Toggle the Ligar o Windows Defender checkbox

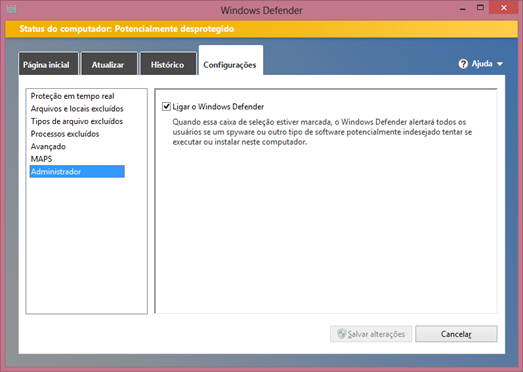(x=166, y=106)
